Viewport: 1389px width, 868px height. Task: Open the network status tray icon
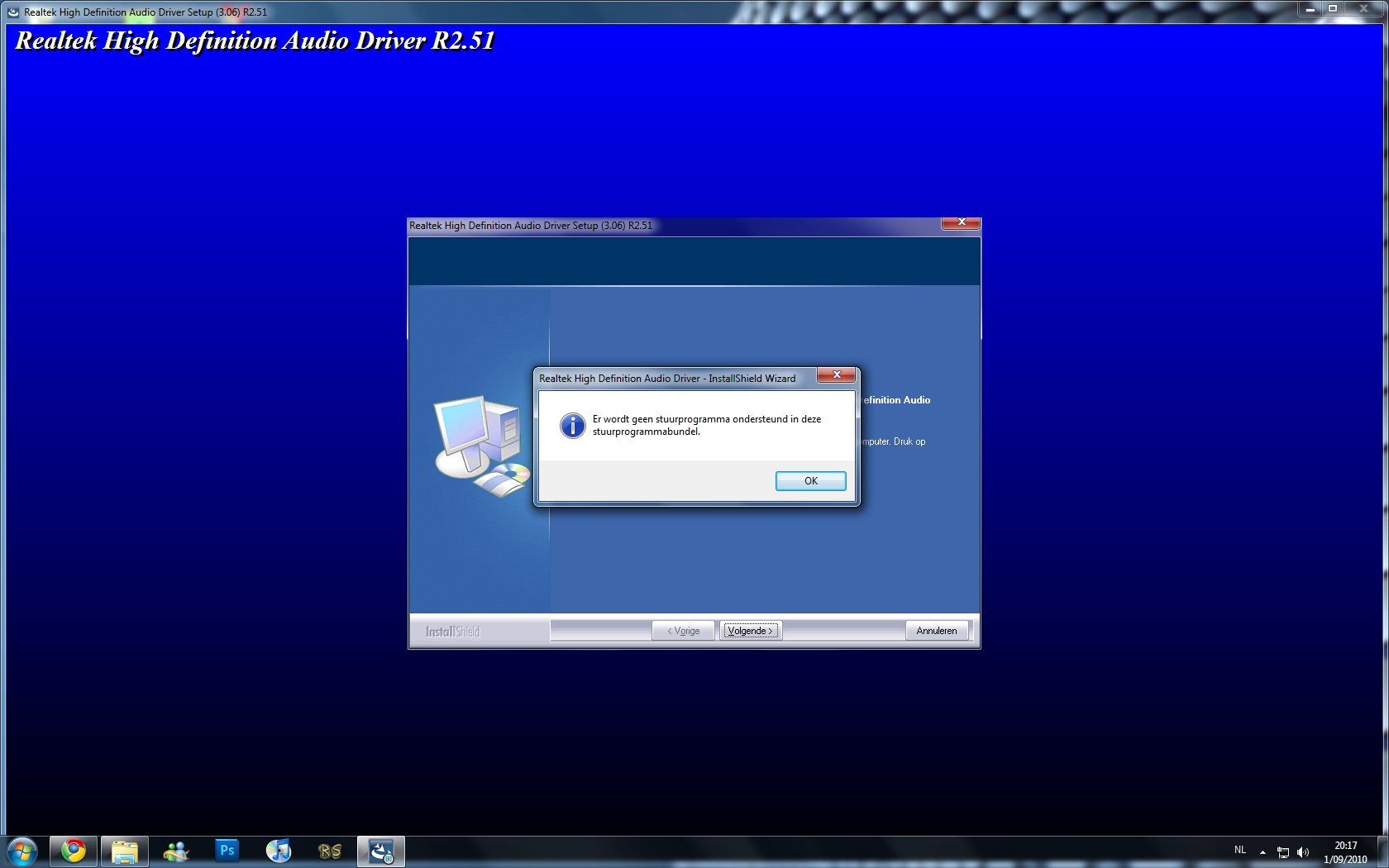point(1283,852)
